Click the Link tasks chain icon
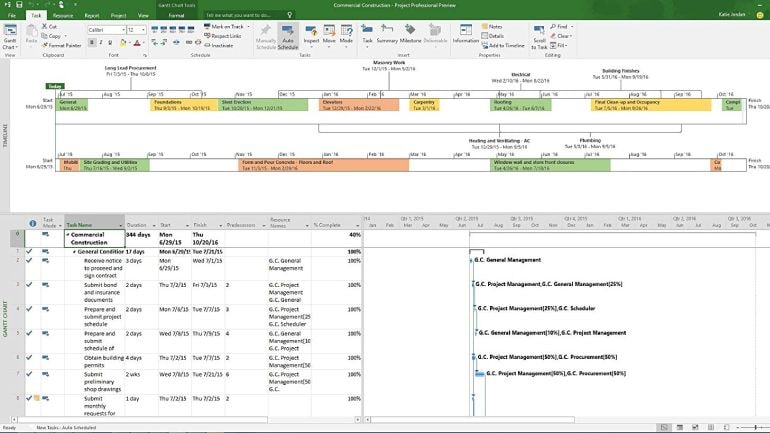The image size is (770, 433). 189,43
